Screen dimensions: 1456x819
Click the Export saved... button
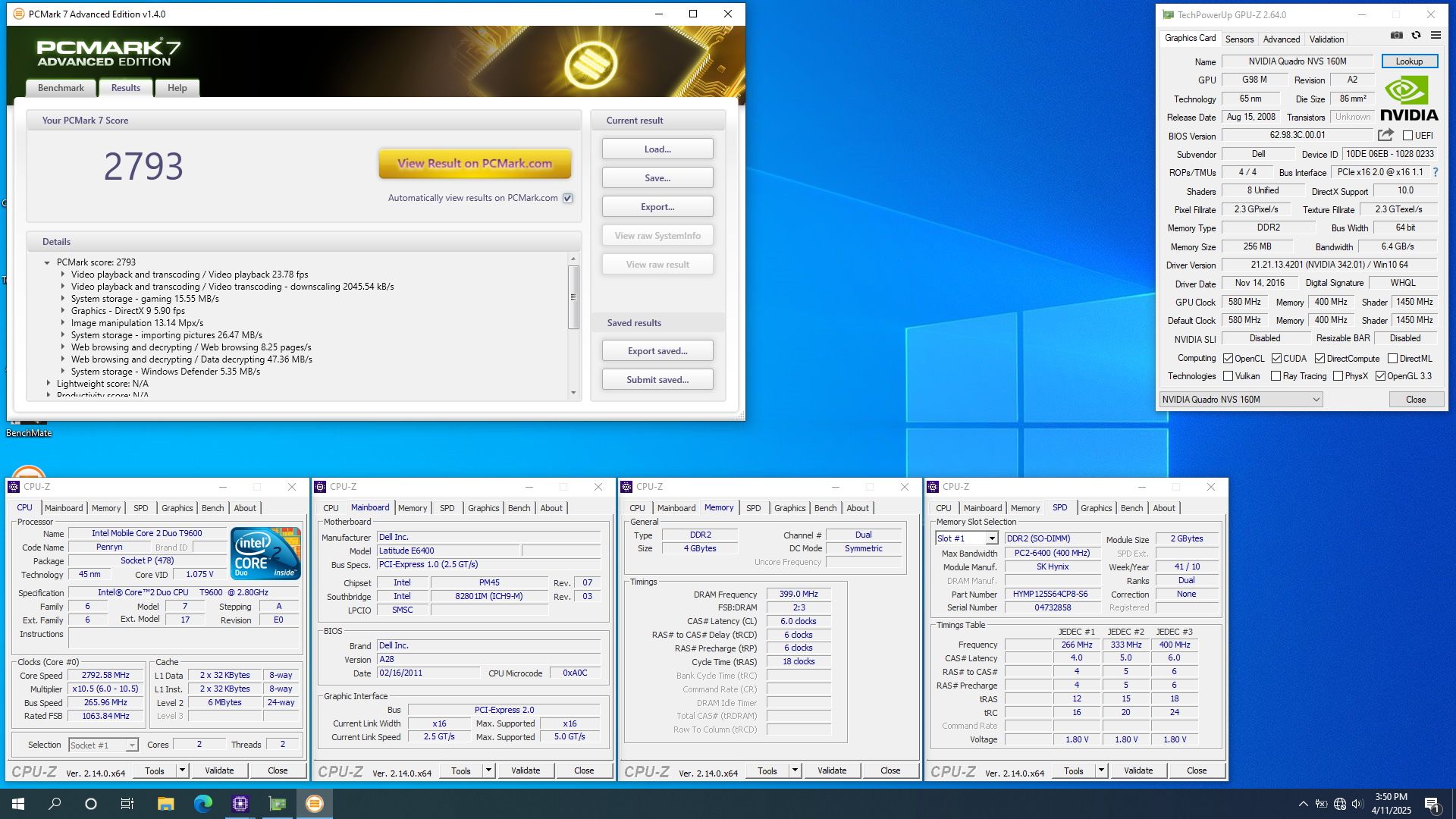click(657, 351)
